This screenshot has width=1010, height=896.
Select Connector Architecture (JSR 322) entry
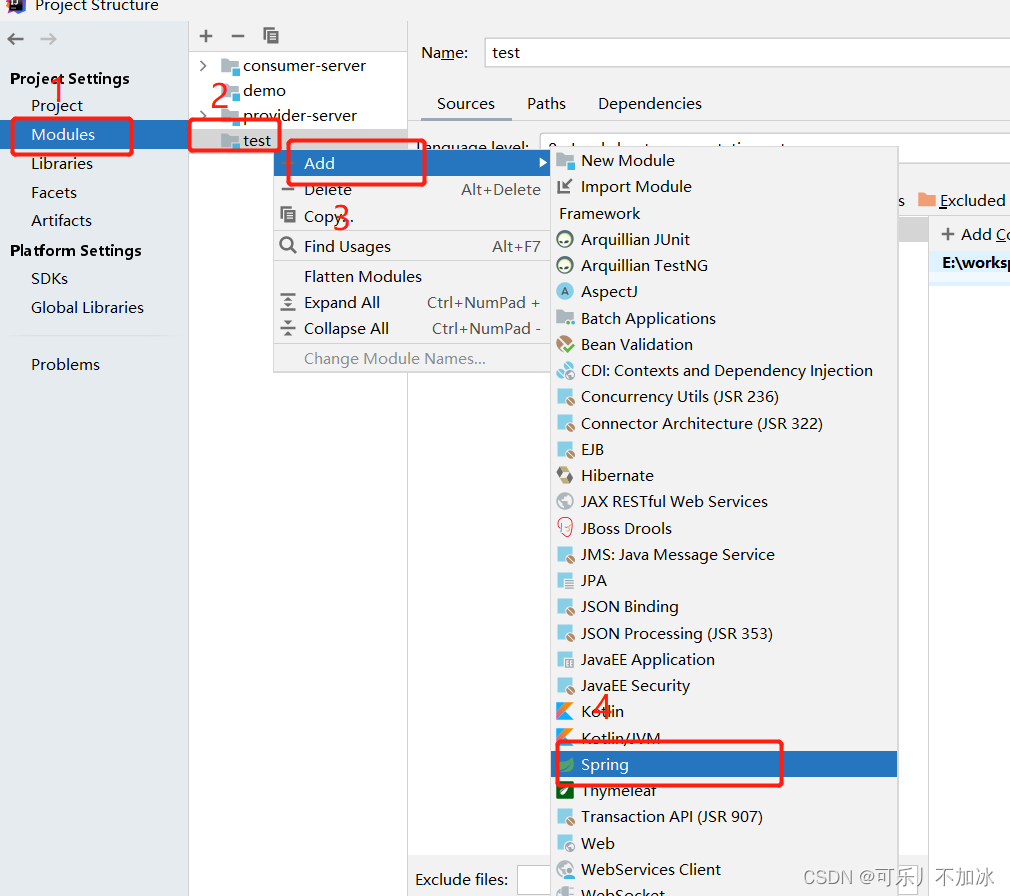(x=724, y=424)
